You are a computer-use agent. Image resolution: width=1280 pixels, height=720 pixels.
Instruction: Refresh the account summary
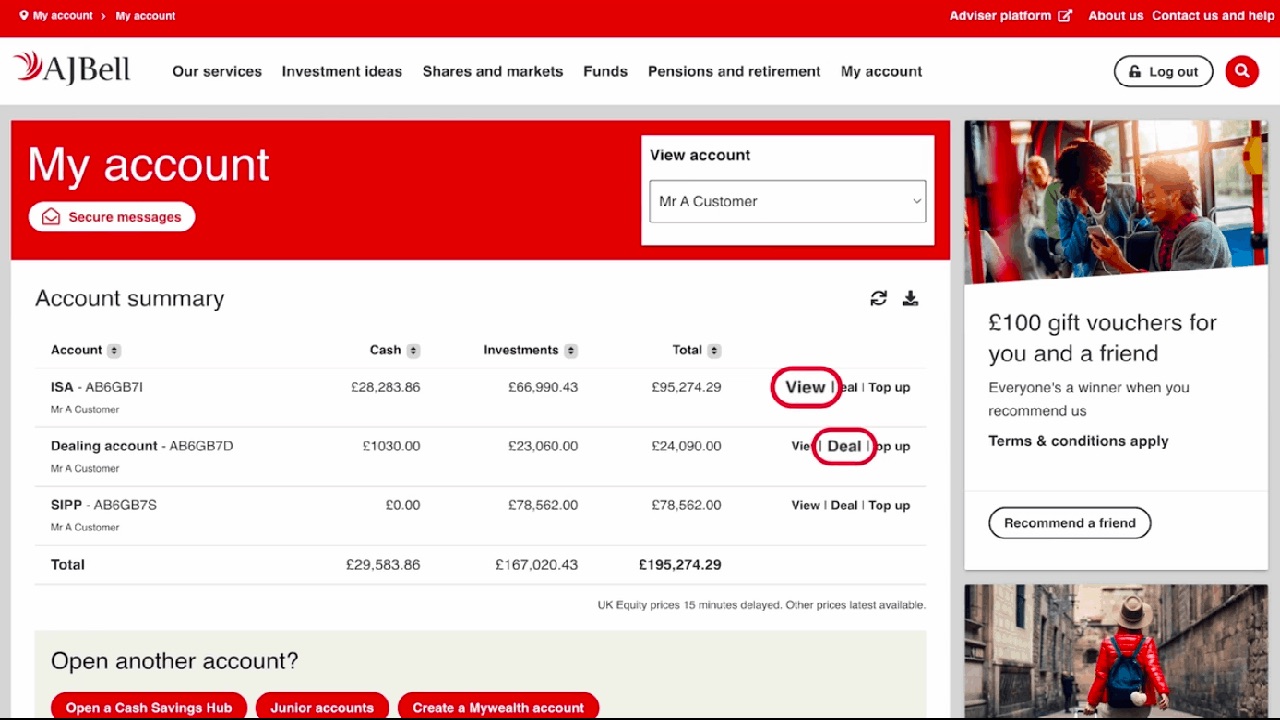[x=878, y=298]
